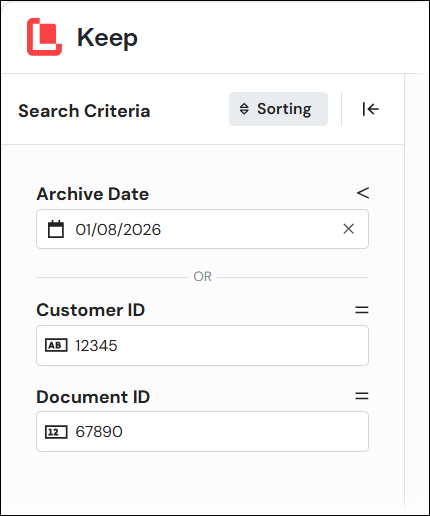Click the Keep app title
The height and width of the screenshot is (516, 430).
[x=107, y=38]
